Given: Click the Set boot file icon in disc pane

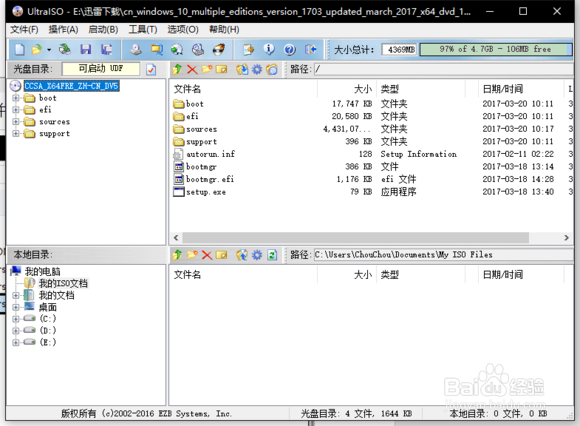Looking at the screenshot, I should (x=272, y=69).
